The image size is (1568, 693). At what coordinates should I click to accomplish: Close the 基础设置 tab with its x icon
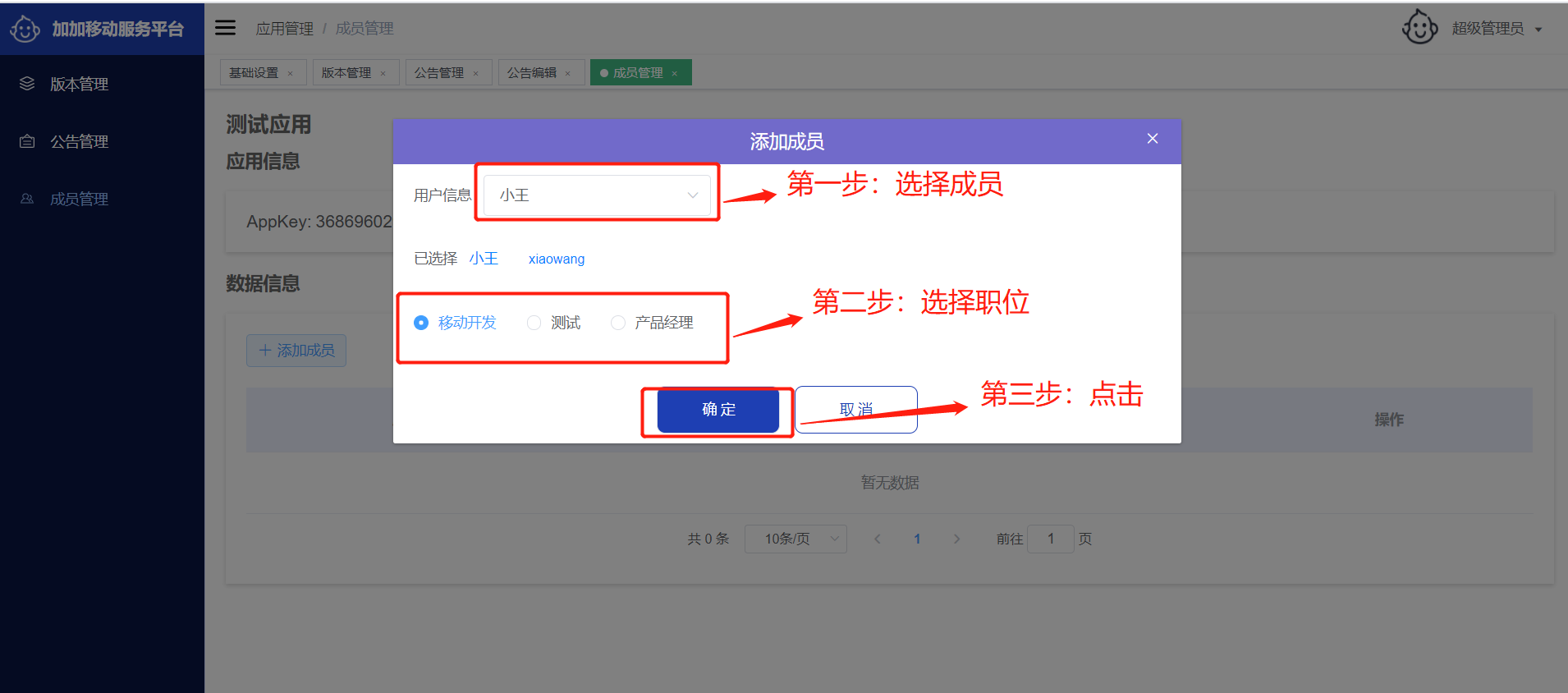pos(291,74)
